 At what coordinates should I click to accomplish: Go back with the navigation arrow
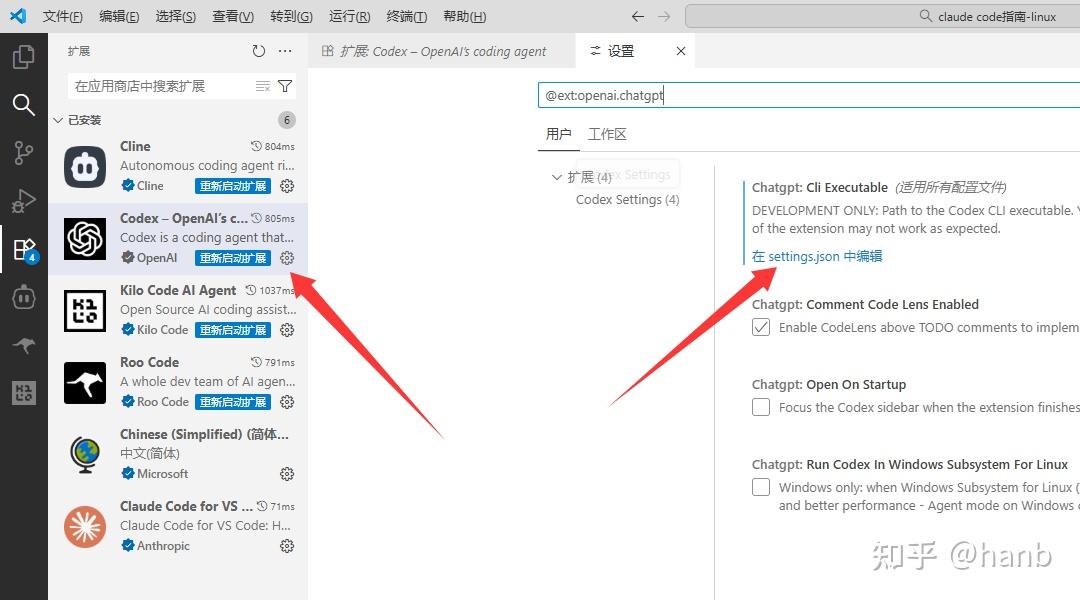(638, 16)
